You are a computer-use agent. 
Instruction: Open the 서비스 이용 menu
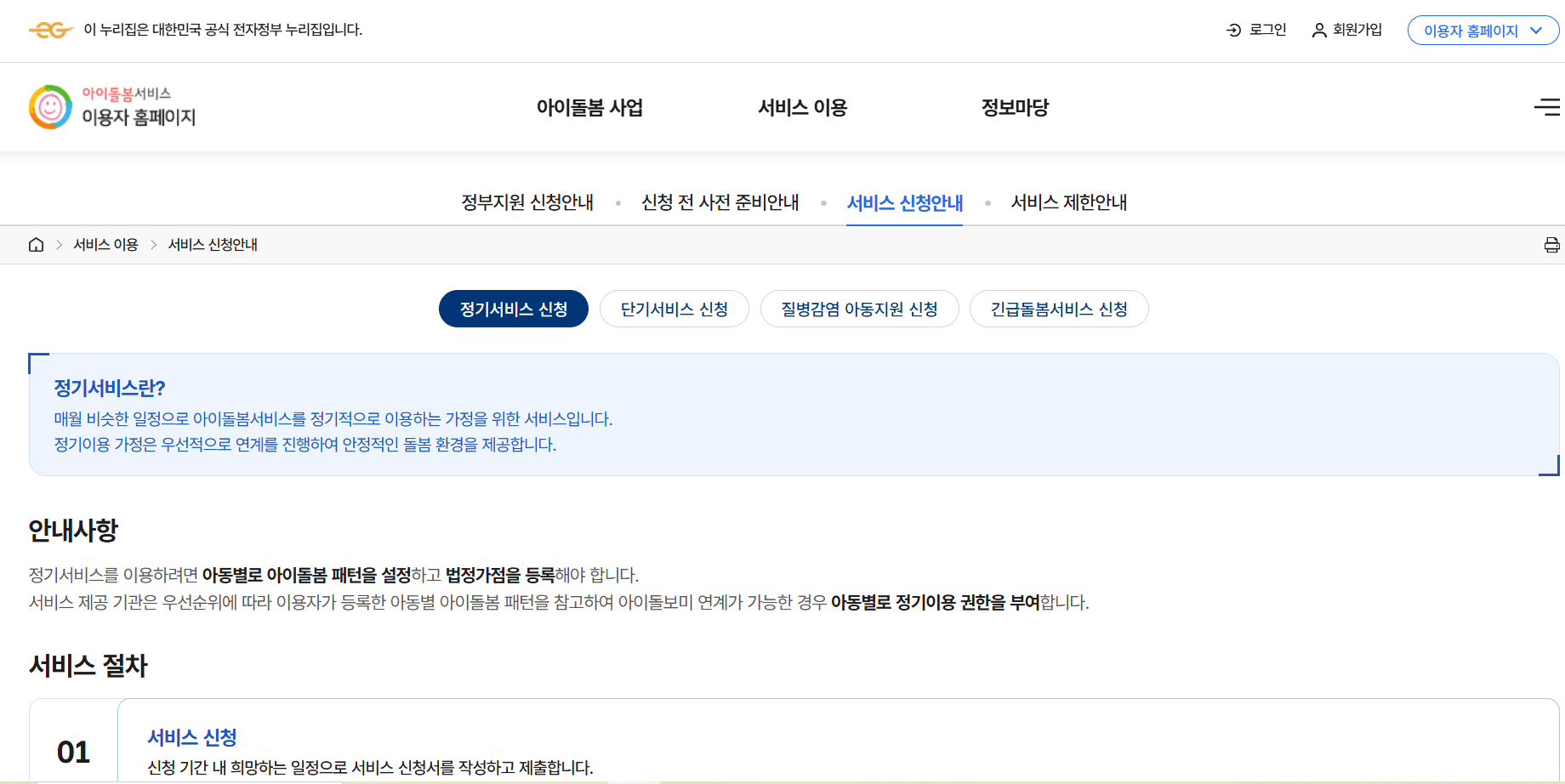click(x=802, y=107)
